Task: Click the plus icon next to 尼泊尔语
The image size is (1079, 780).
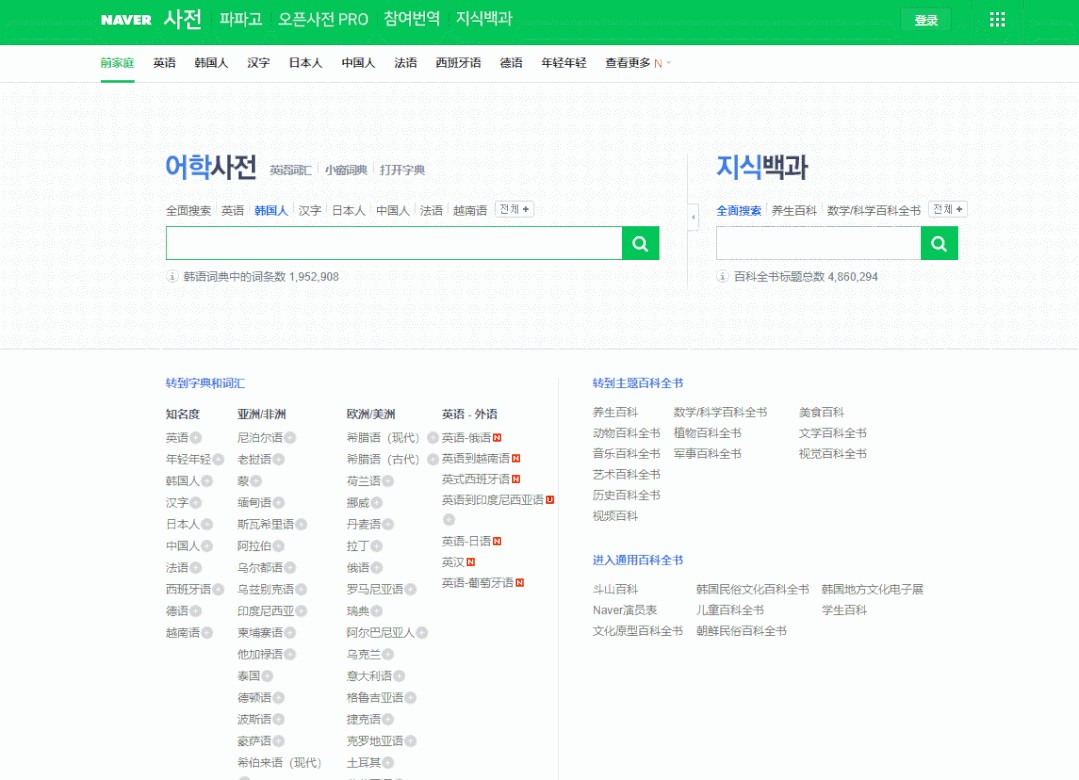Action: coord(290,438)
